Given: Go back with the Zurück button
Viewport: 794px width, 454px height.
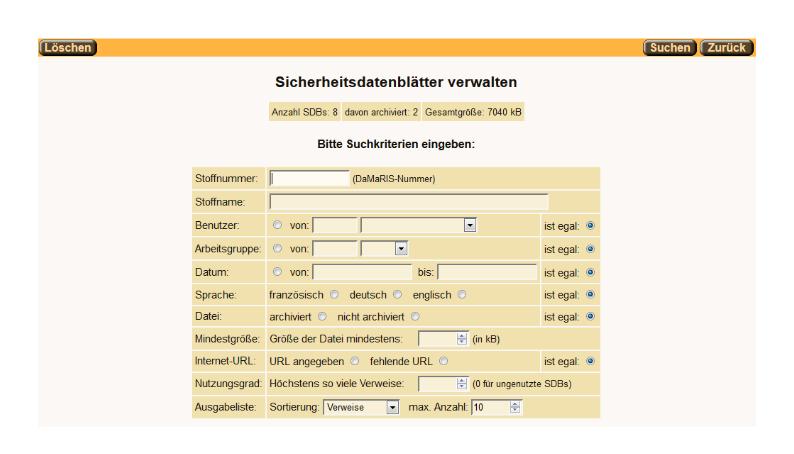Looking at the screenshot, I should 727,48.
